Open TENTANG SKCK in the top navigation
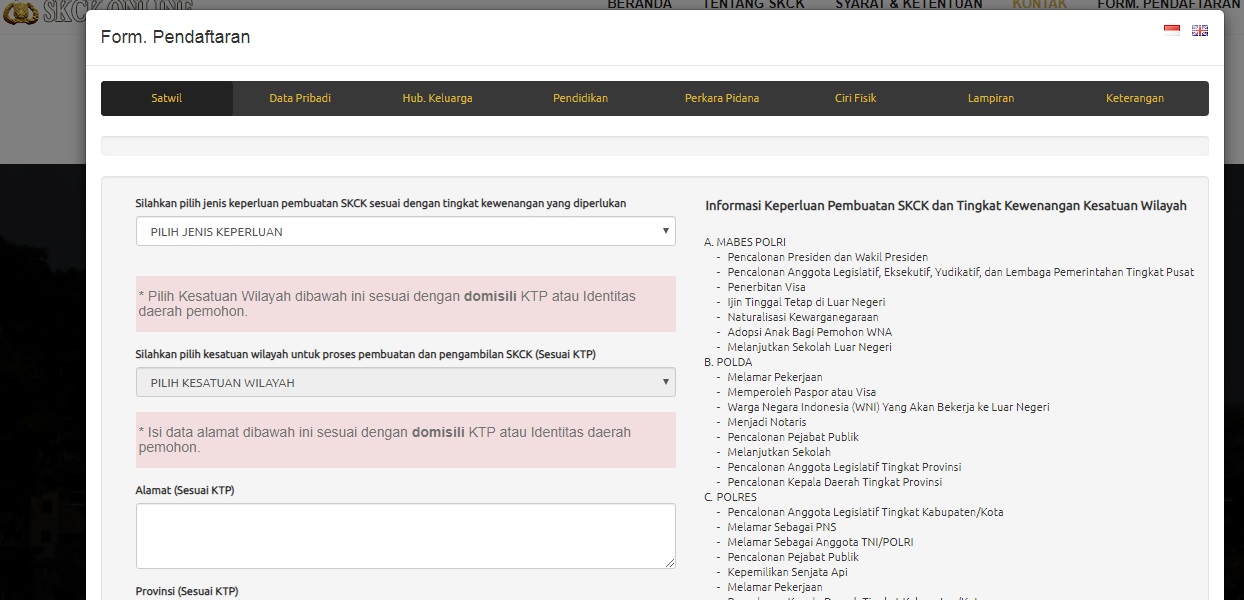1244x600 pixels. 752,4
